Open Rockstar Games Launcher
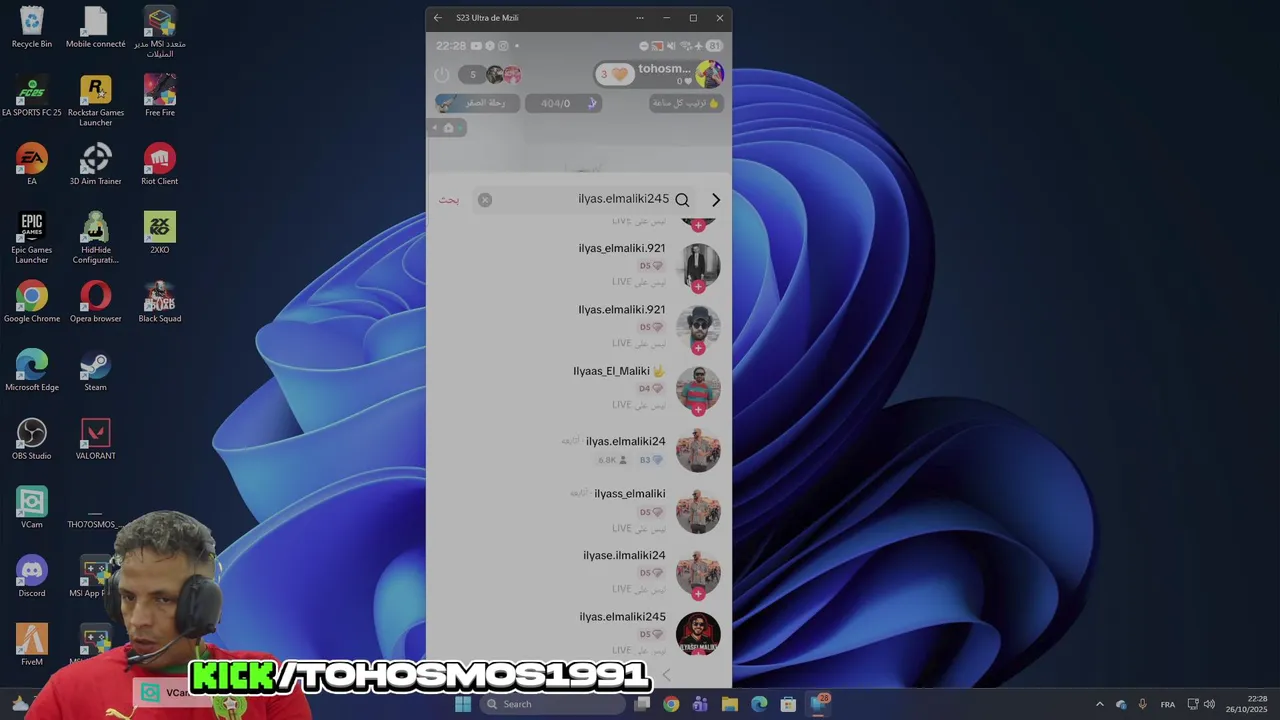1280x720 pixels. (x=96, y=101)
